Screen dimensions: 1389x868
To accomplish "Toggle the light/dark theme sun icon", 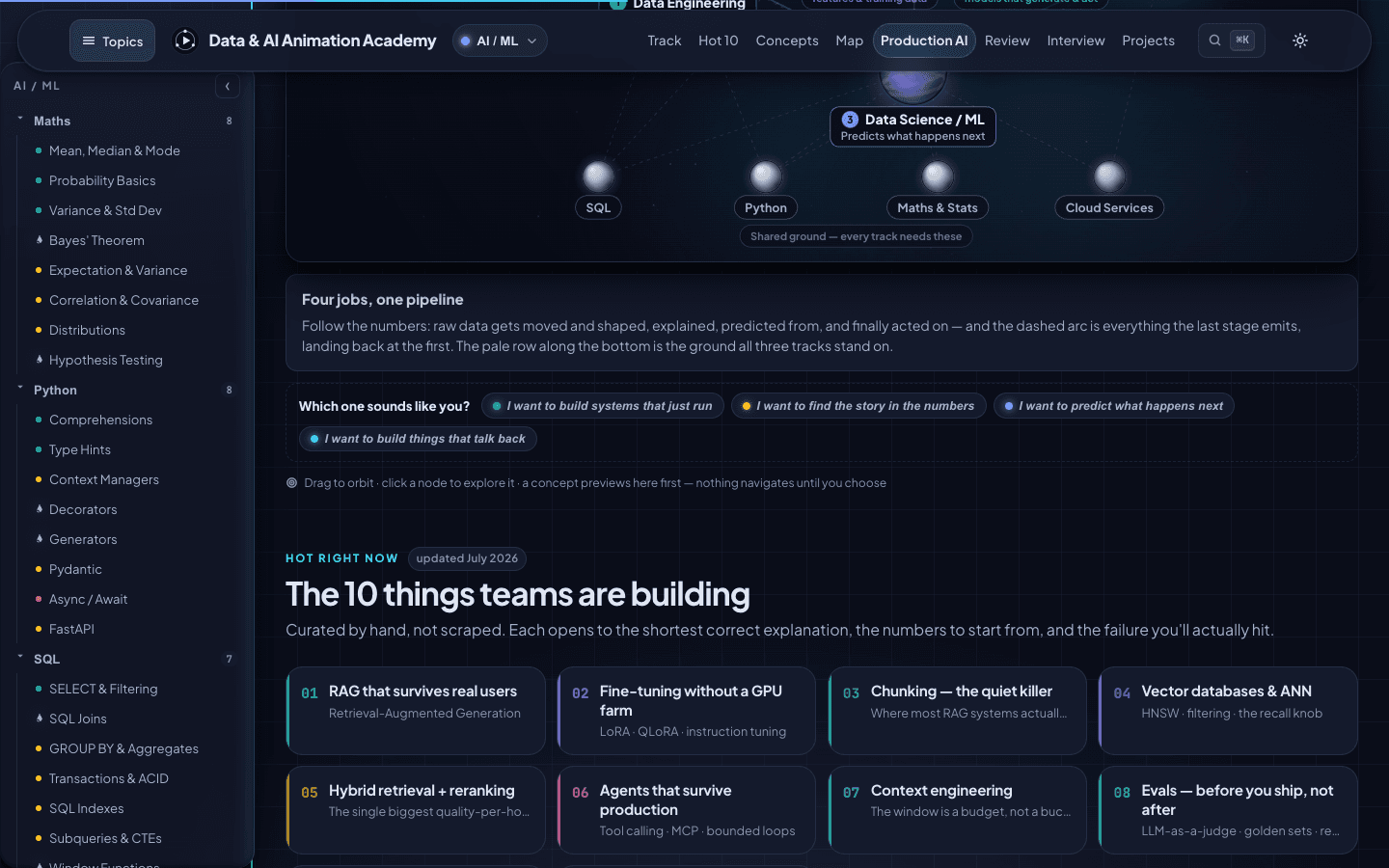I will [1300, 41].
